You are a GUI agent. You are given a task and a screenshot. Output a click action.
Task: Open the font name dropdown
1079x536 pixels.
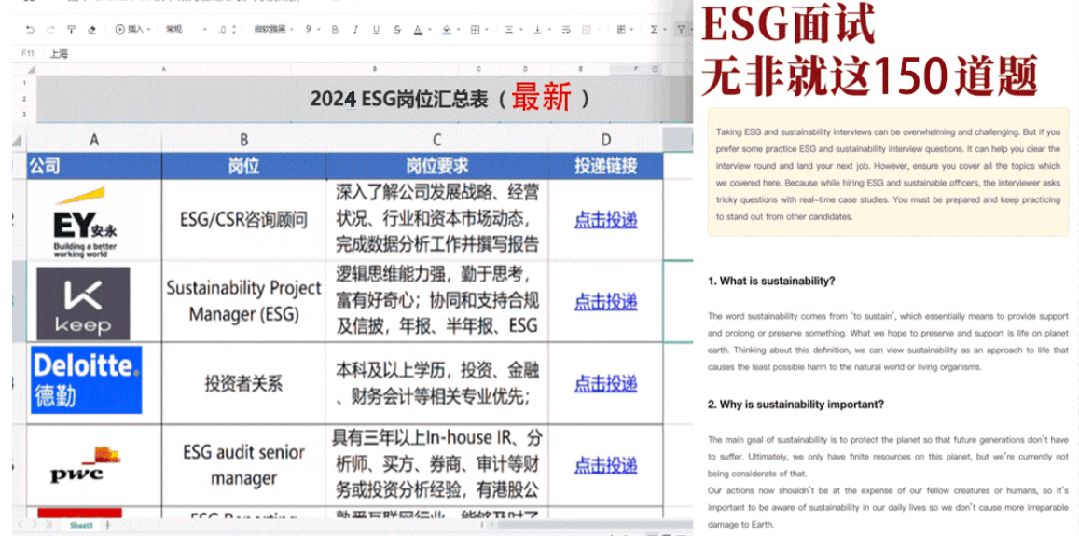[274, 30]
